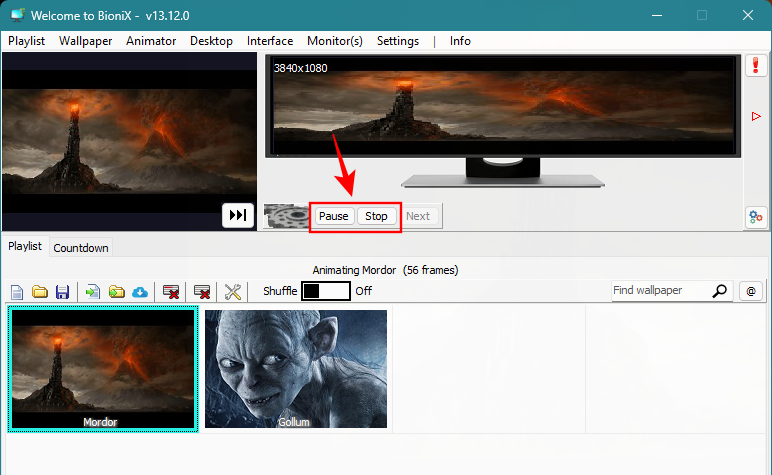Add file to playlist icon
Screen dimensions: 772x475
pyautogui.click(x=93, y=292)
